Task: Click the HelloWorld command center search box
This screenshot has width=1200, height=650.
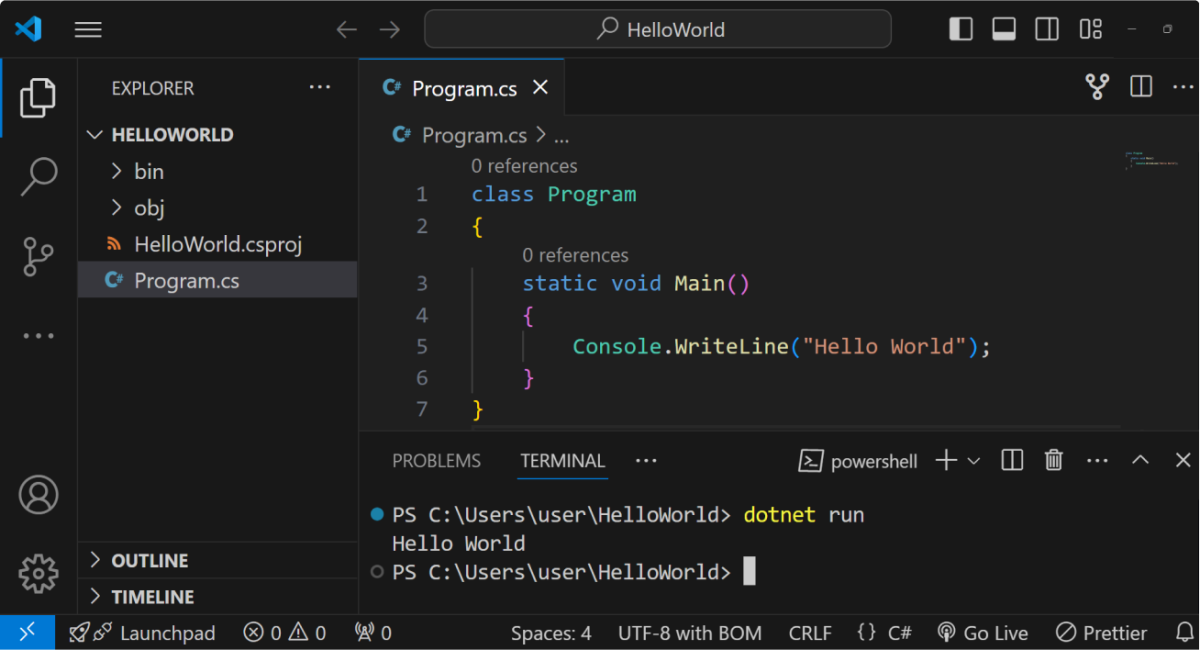Action: pos(657,29)
